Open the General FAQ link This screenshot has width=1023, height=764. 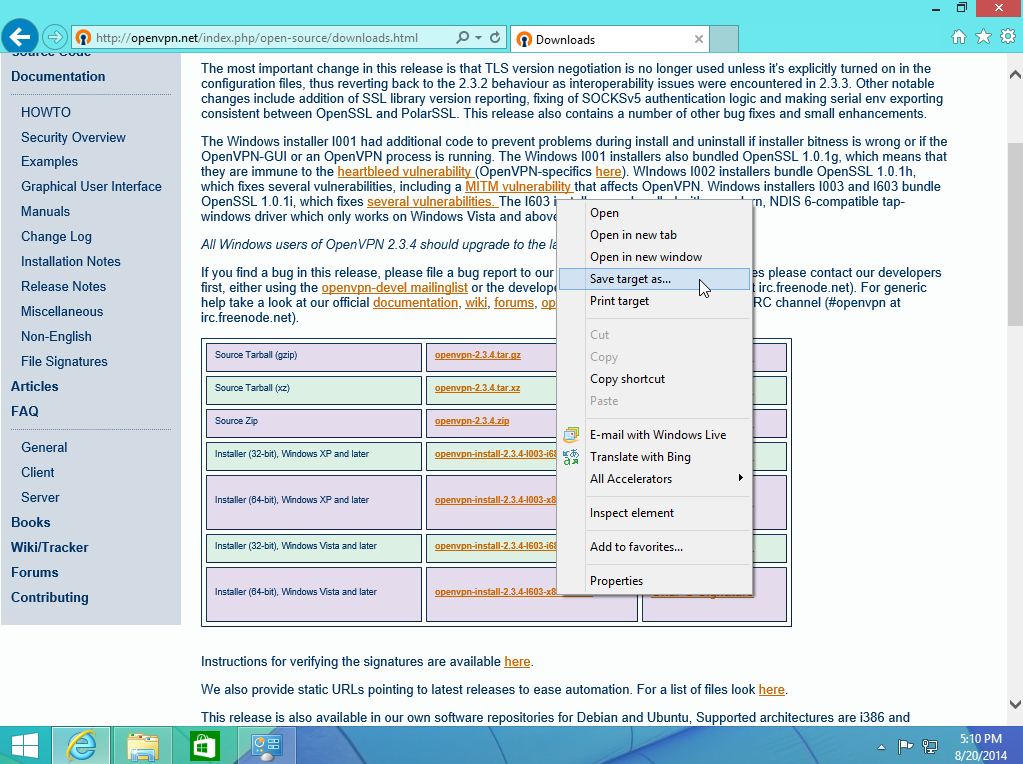(x=44, y=448)
